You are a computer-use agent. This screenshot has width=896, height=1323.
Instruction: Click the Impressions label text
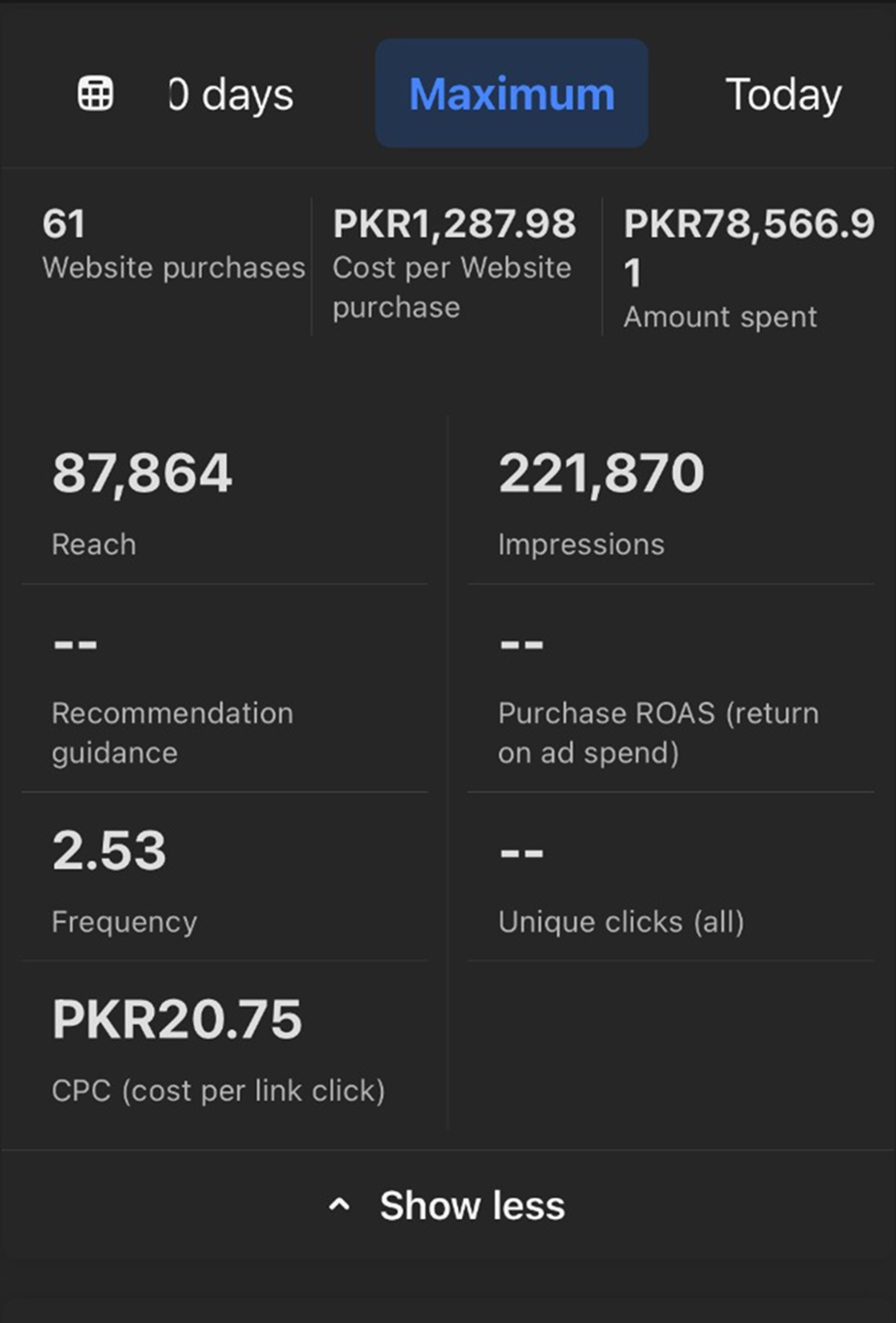[x=581, y=545]
